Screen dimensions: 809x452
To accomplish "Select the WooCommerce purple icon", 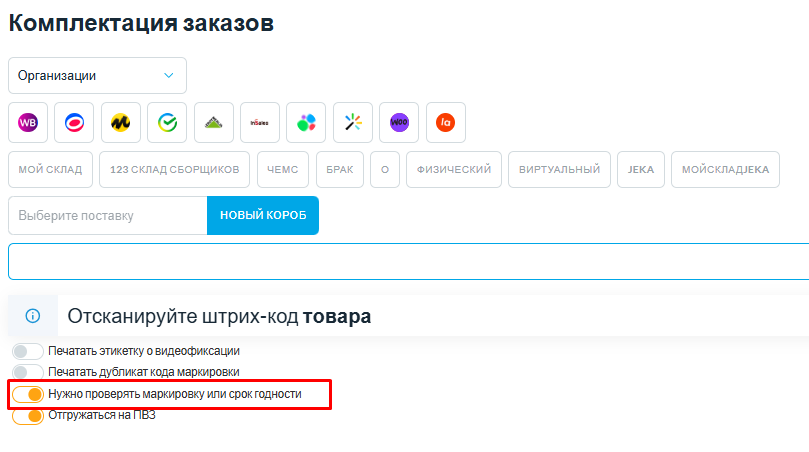I will (x=399, y=122).
